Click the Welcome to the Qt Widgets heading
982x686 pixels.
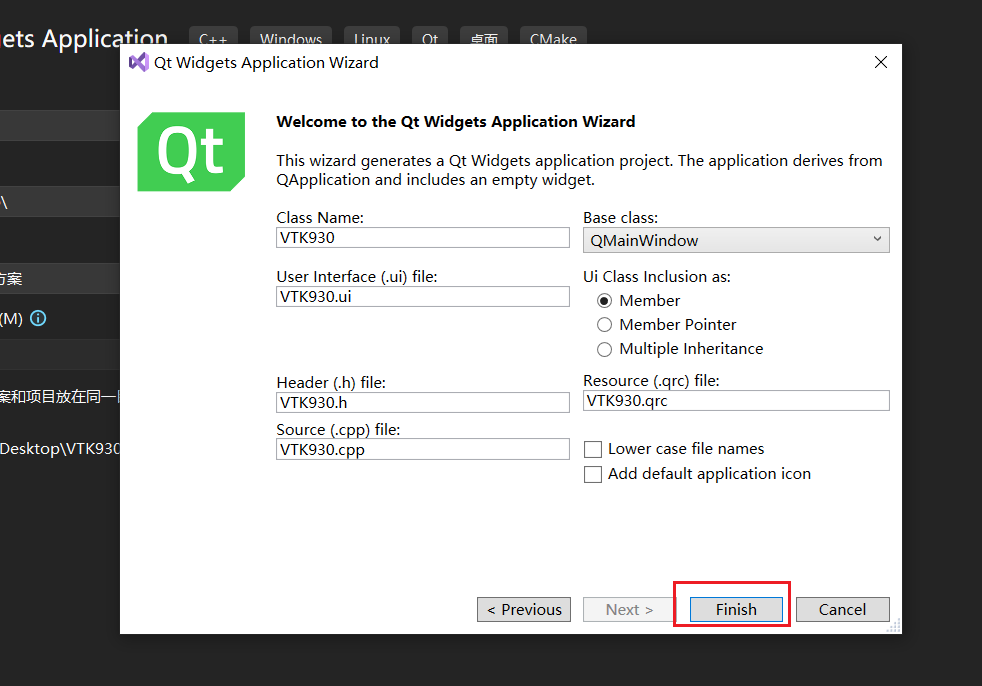coord(456,122)
